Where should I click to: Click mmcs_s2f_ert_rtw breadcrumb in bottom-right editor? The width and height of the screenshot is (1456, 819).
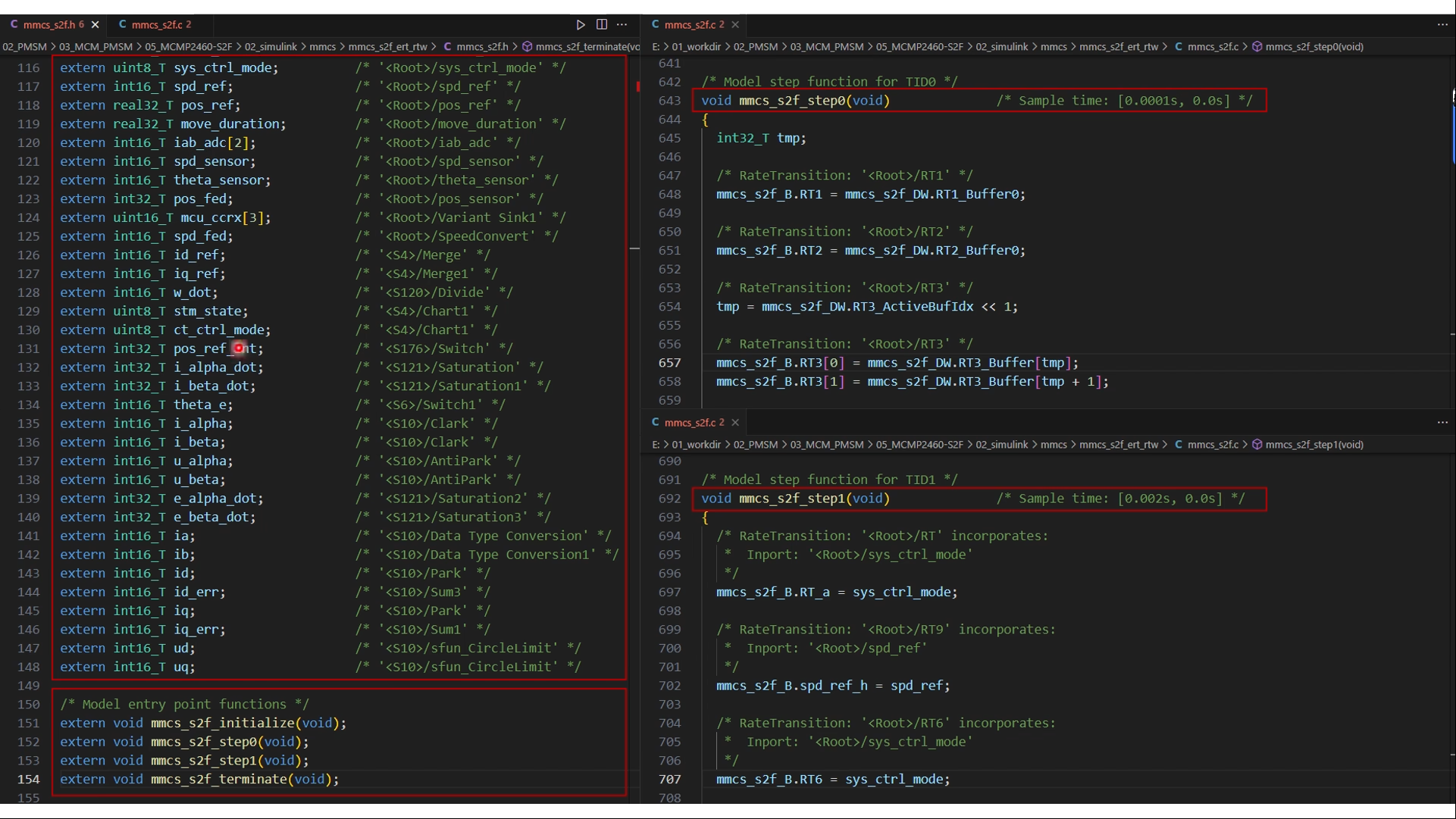tap(1118, 444)
